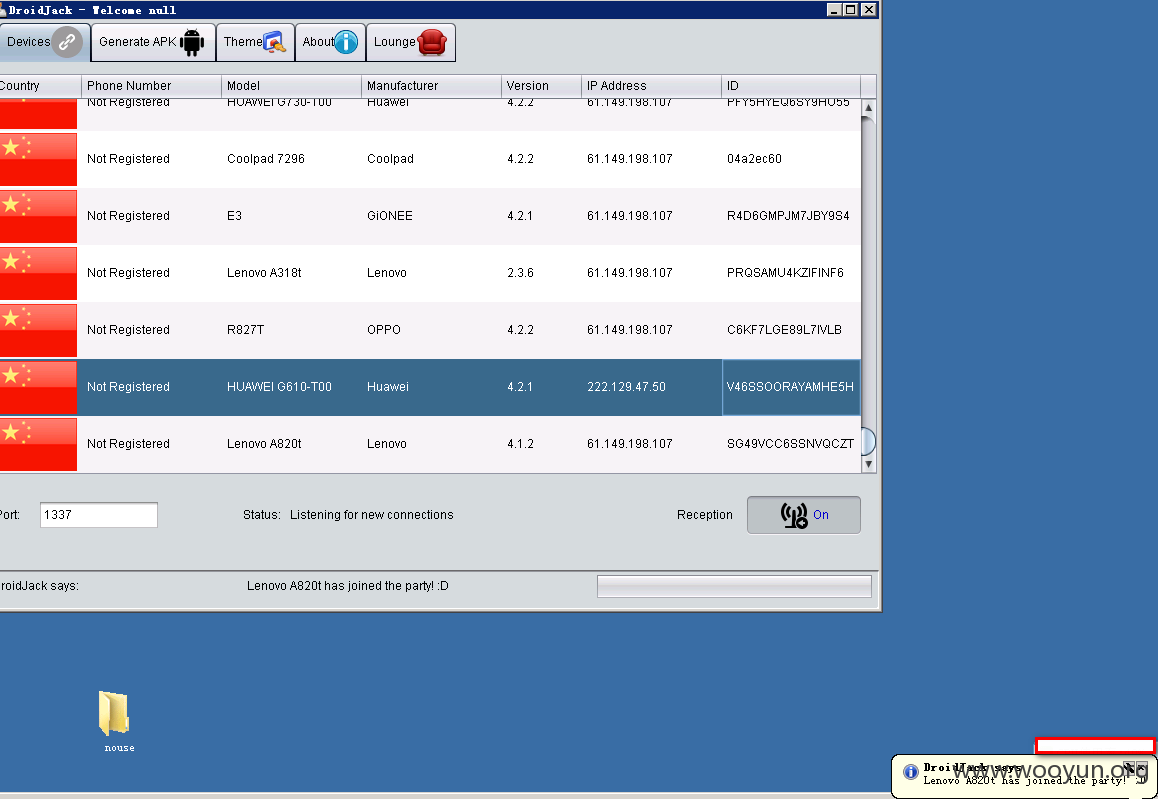This screenshot has height=799, width=1158.
Task: Click China flag in Lenovo A820t row
Action: (x=38, y=444)
